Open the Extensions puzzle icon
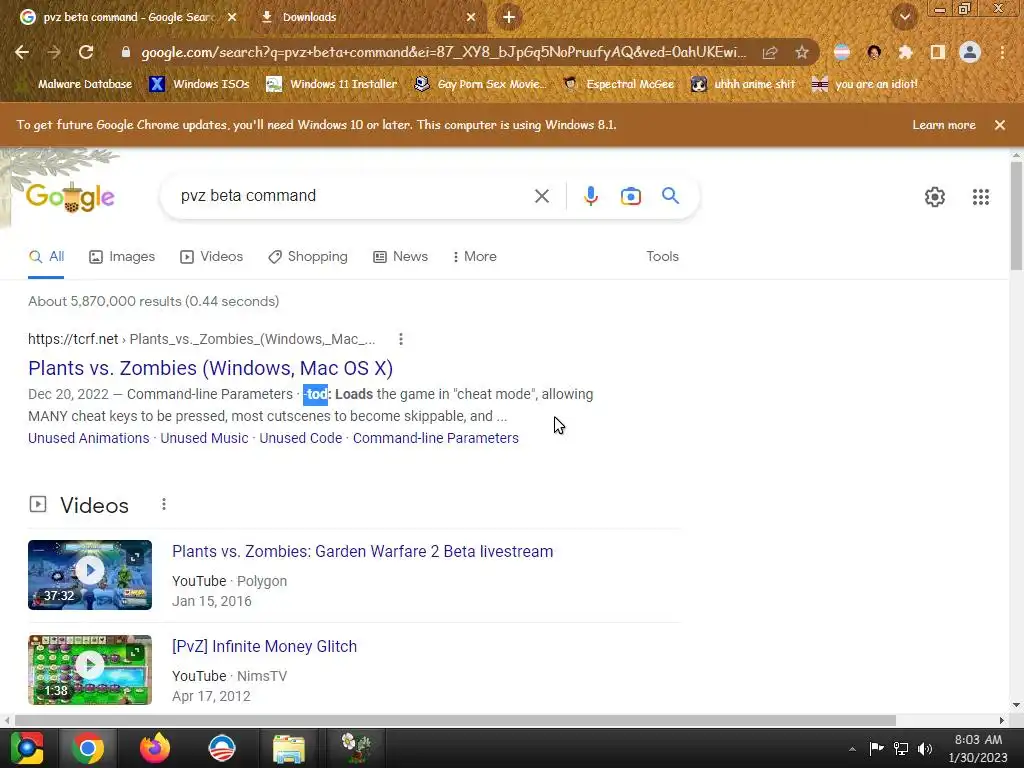The width and height of the screenshot is (1024, 768). [905, 52]
